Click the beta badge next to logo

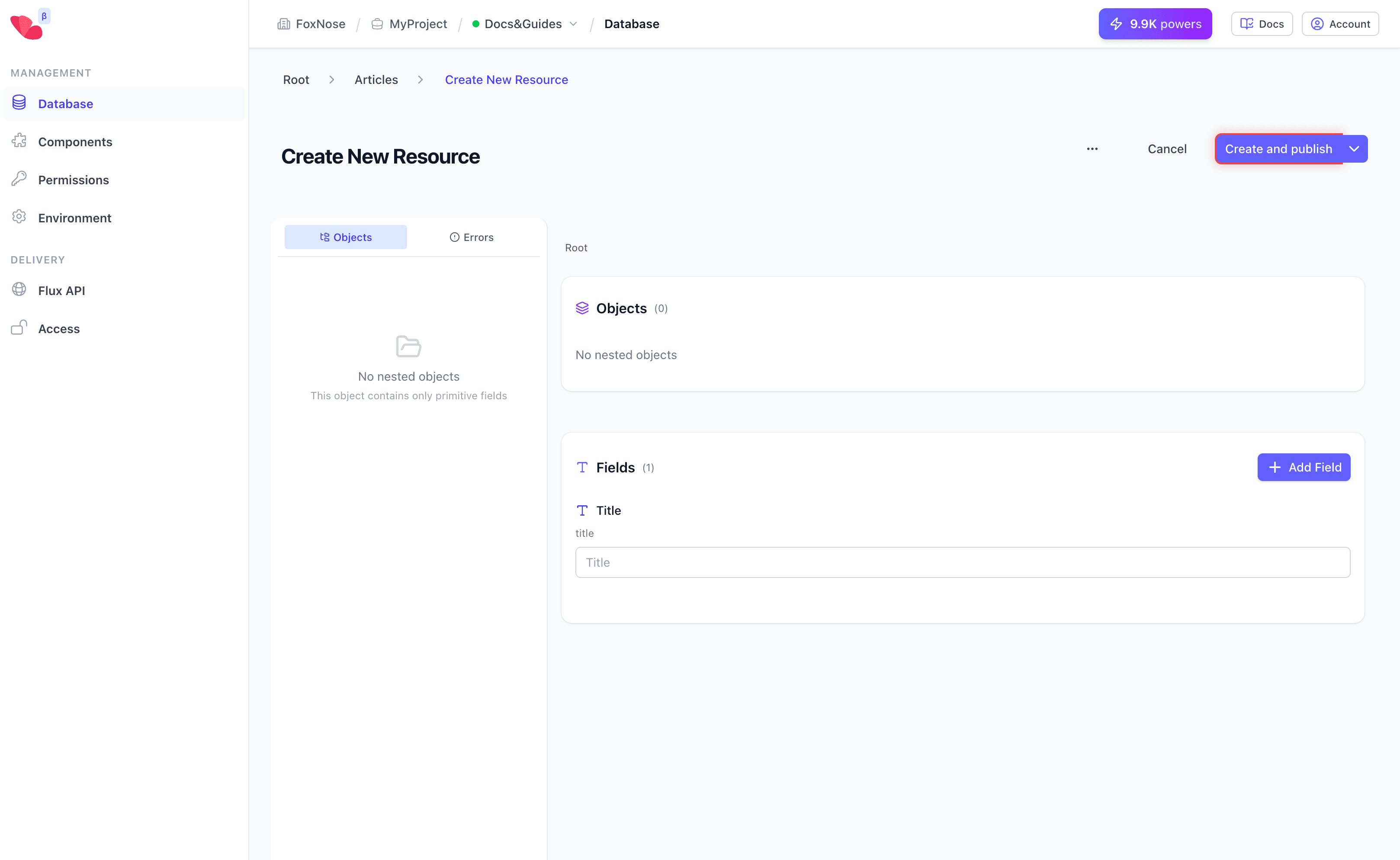coord(44,16)
